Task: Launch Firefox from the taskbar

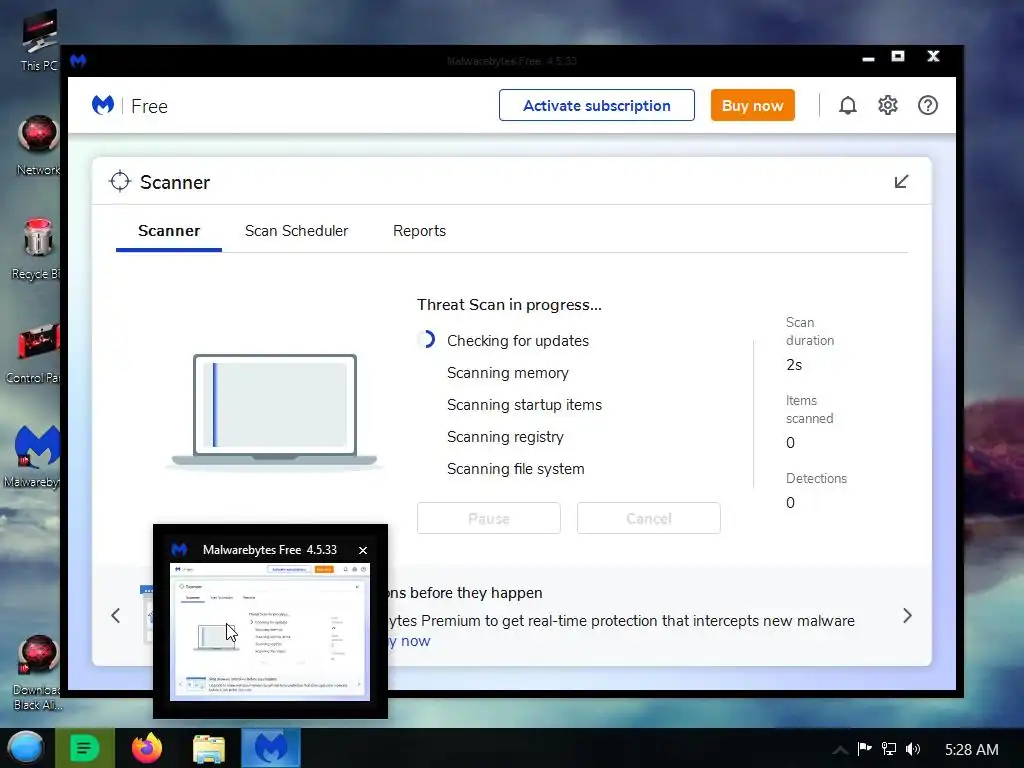Action: (146, 748)
